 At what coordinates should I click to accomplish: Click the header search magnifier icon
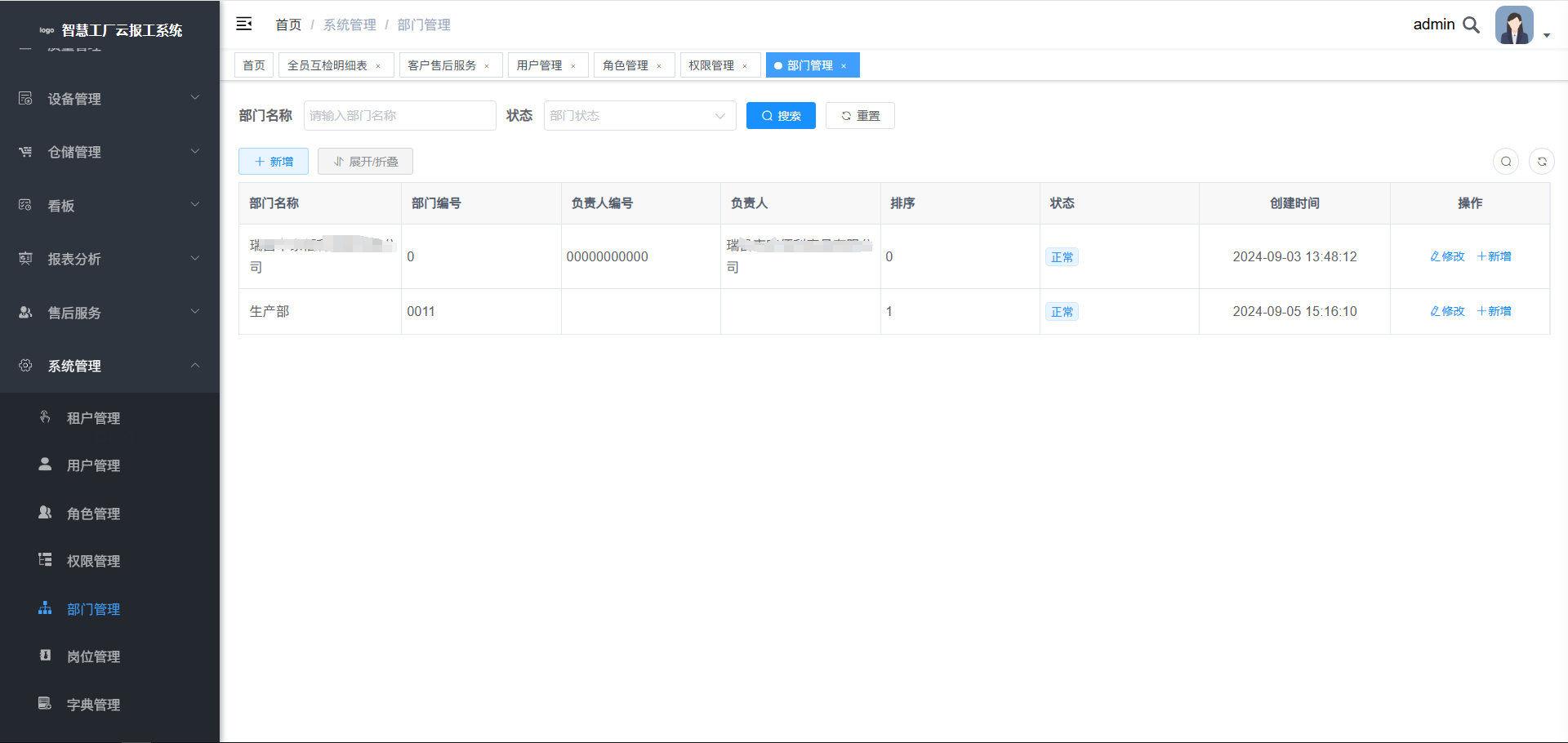coord(1471,24)
